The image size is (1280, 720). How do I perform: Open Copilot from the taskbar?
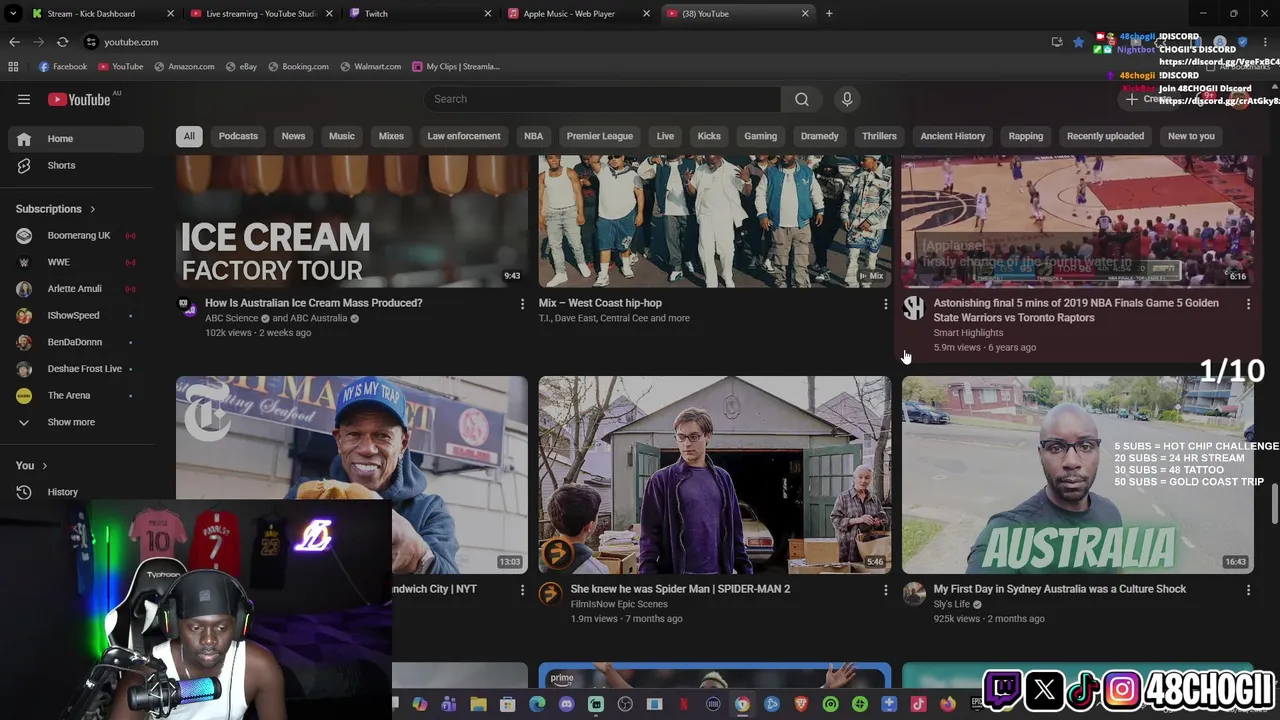pos(420,705)
